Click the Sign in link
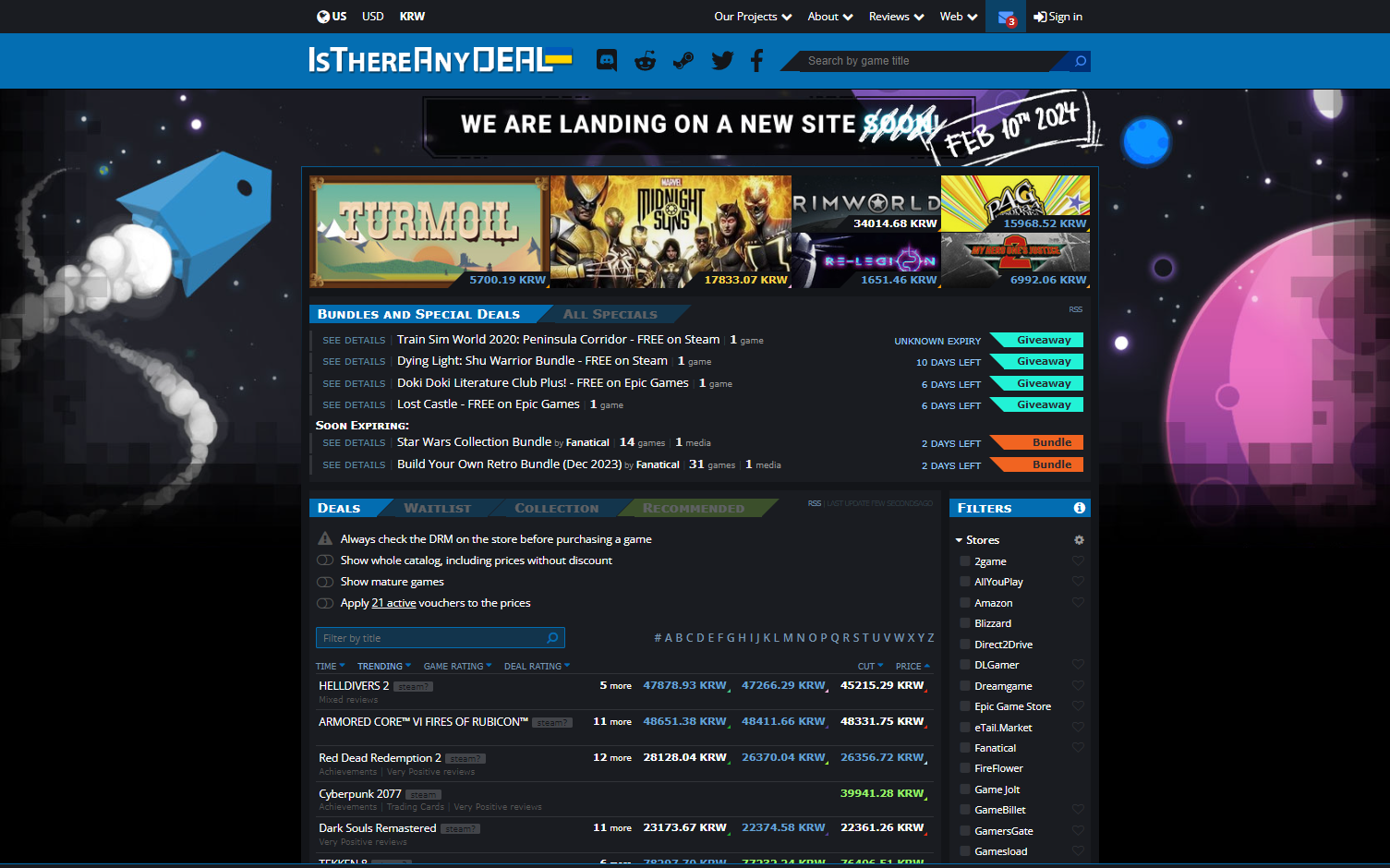This screenshot has height=868, width=1390. [x=1058, y=17]
